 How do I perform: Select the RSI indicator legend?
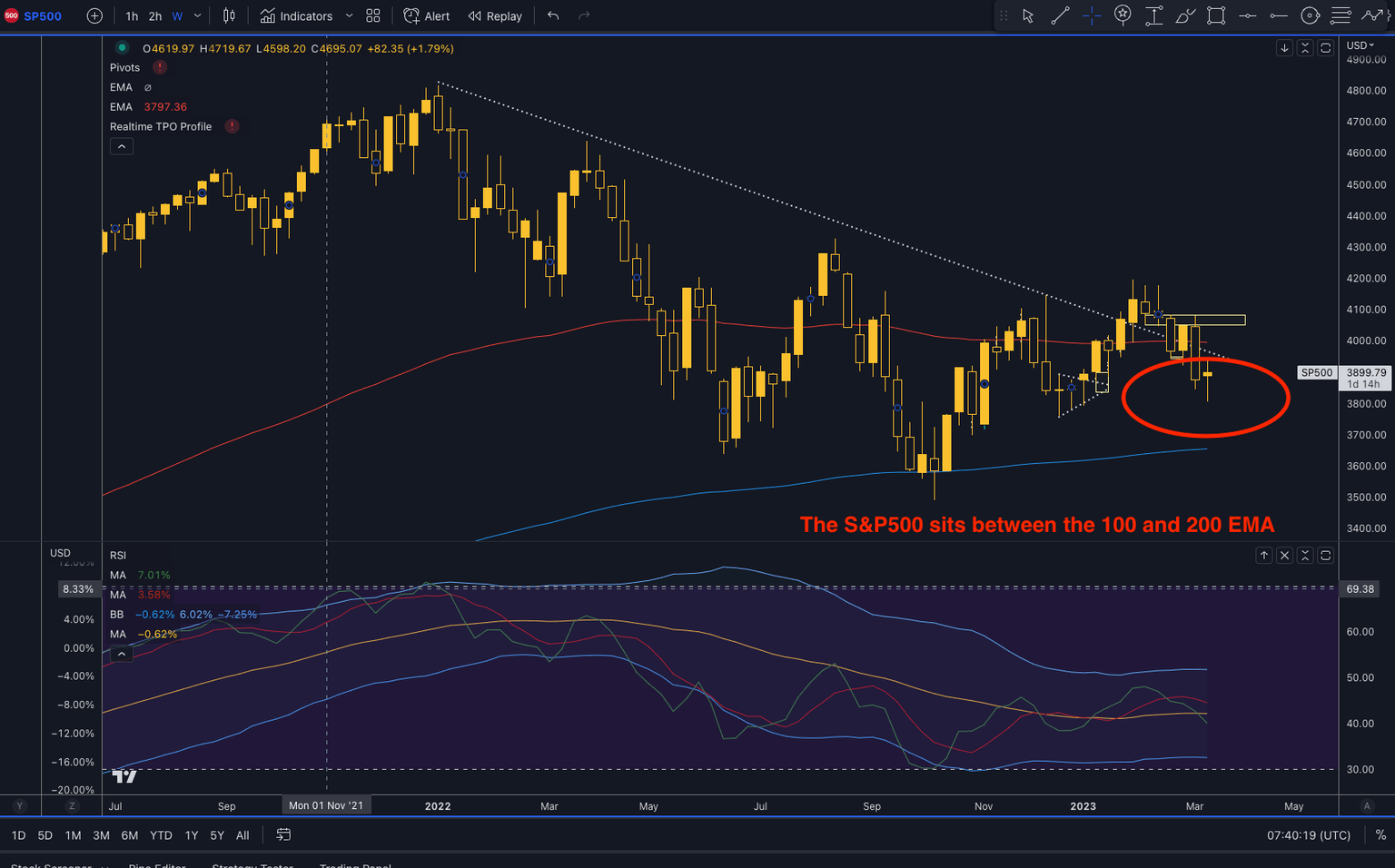118,556
